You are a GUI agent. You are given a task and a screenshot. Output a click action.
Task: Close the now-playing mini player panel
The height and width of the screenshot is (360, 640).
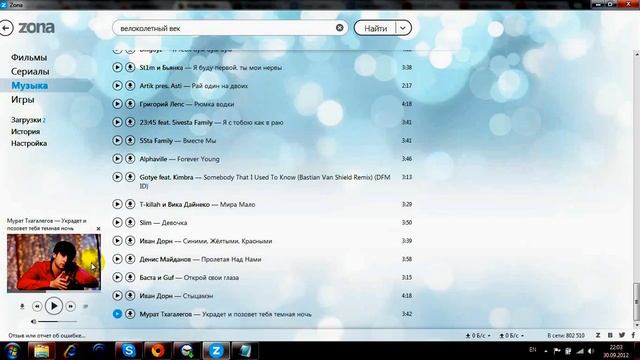[x=98, y=229]
